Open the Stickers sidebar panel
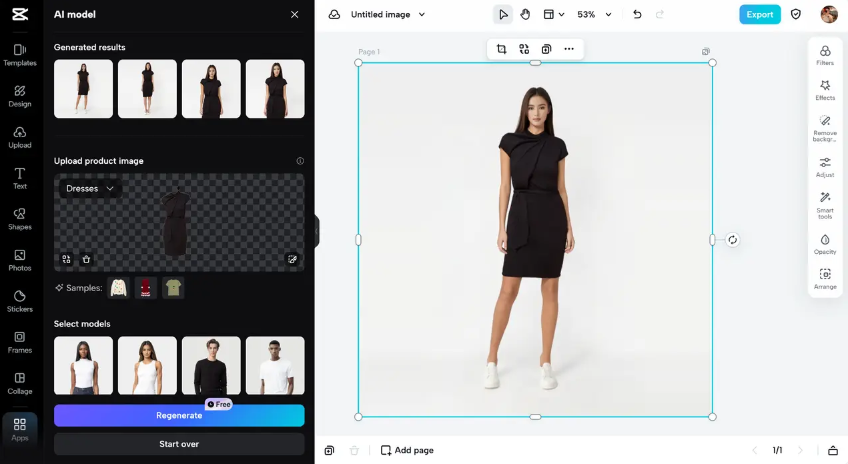This screenshot has width=848, height=464. 20,301
